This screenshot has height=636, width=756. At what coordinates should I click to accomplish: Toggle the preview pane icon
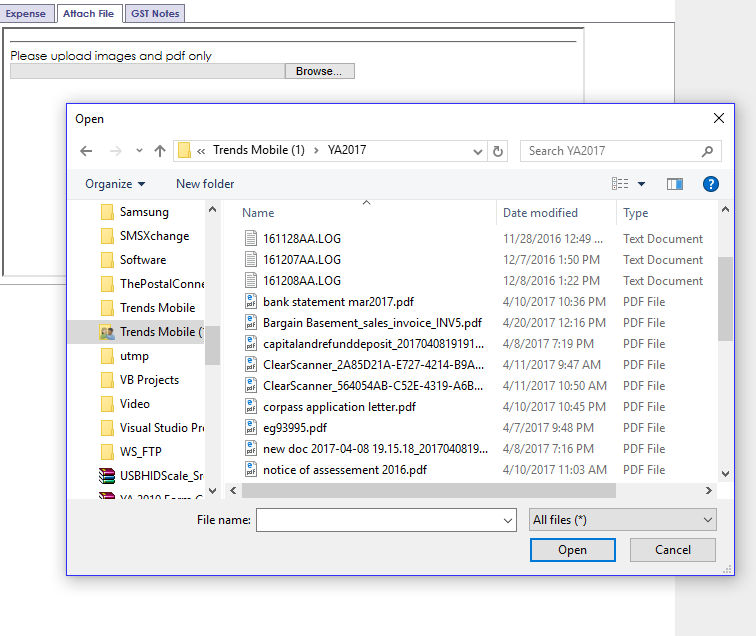tap(675, 184)
